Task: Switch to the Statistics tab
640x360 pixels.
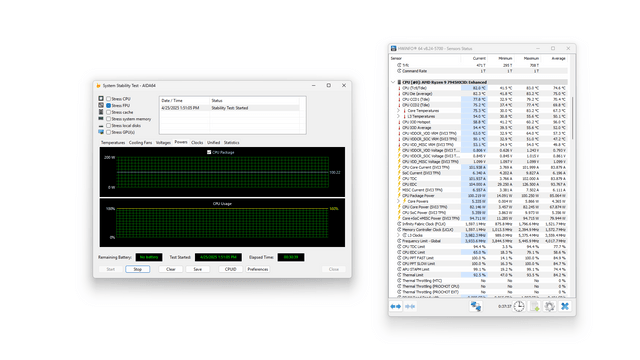Action: (x=231, y=142)
